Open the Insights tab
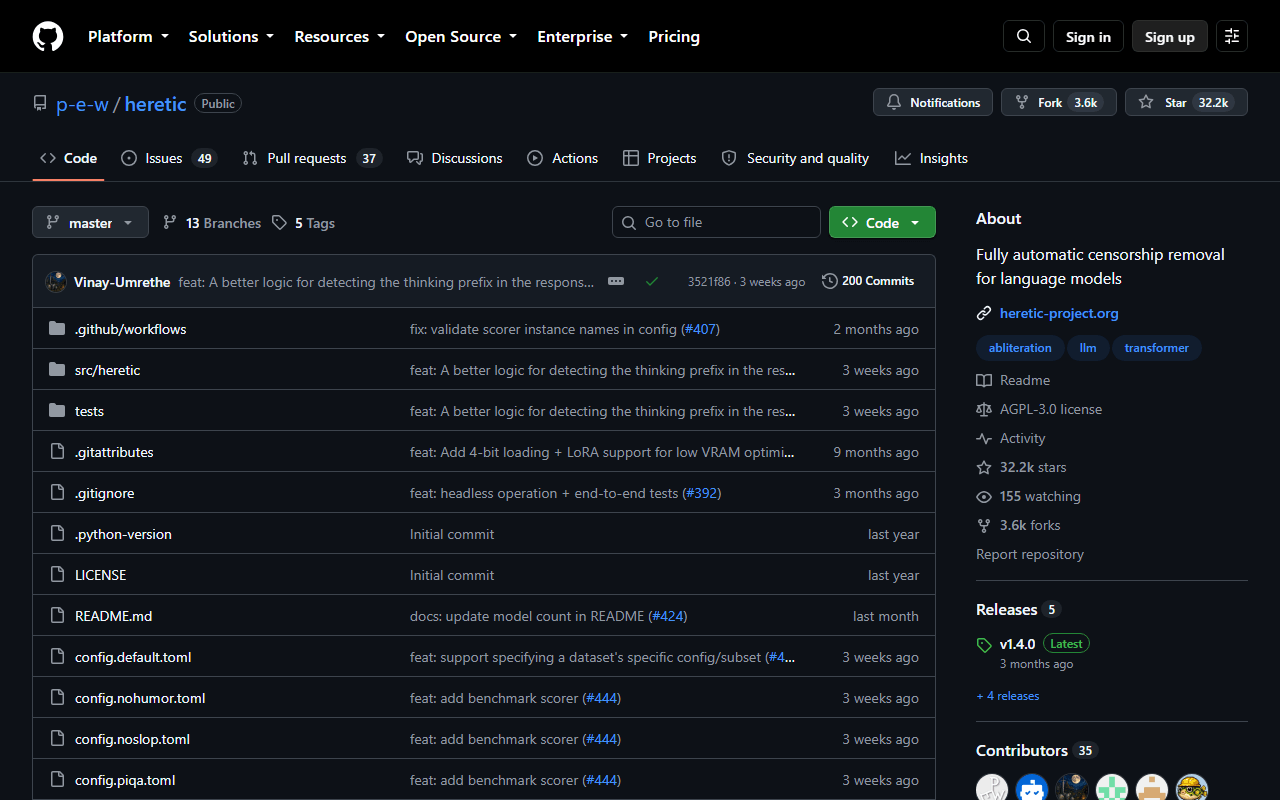 tap(931, 158)
